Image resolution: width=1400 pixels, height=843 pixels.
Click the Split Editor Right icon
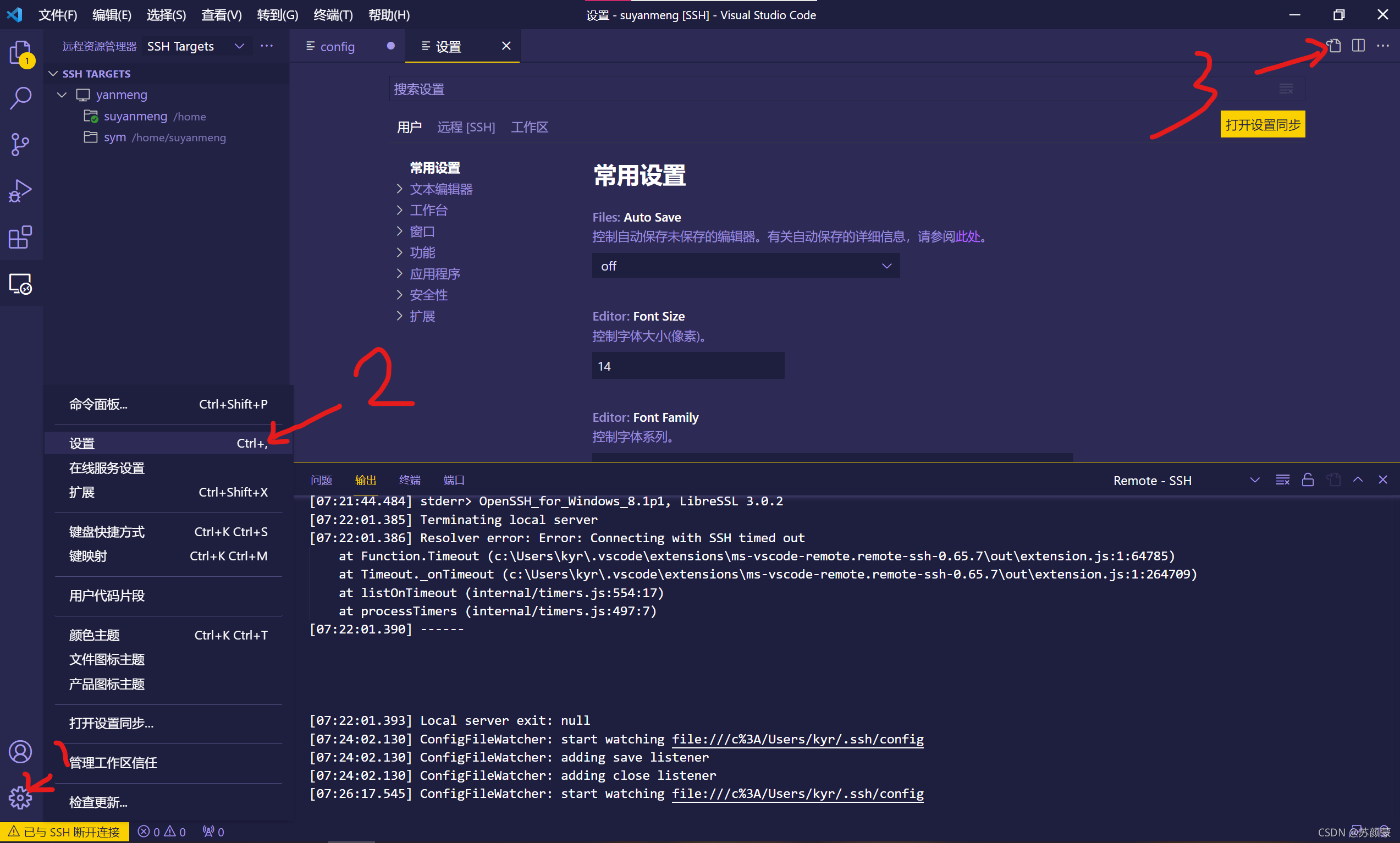[x=1359, y=46]
